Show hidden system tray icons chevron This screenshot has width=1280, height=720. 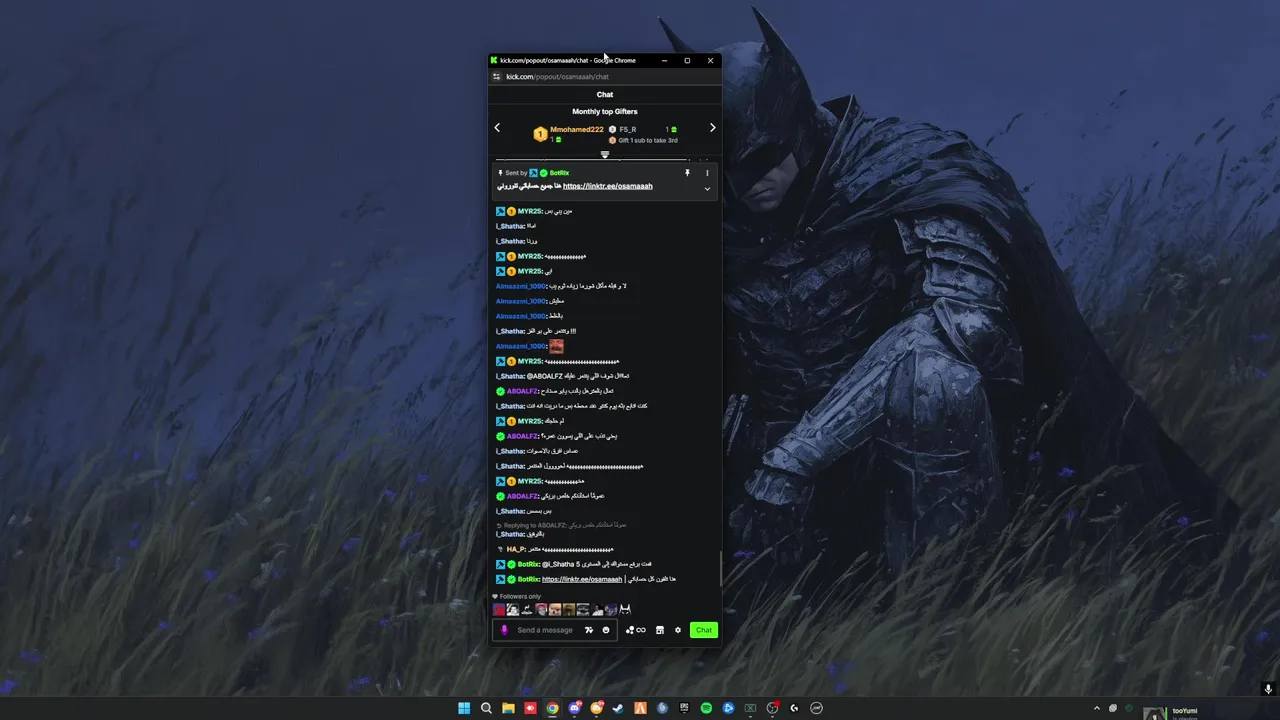tap(1097, 708)
